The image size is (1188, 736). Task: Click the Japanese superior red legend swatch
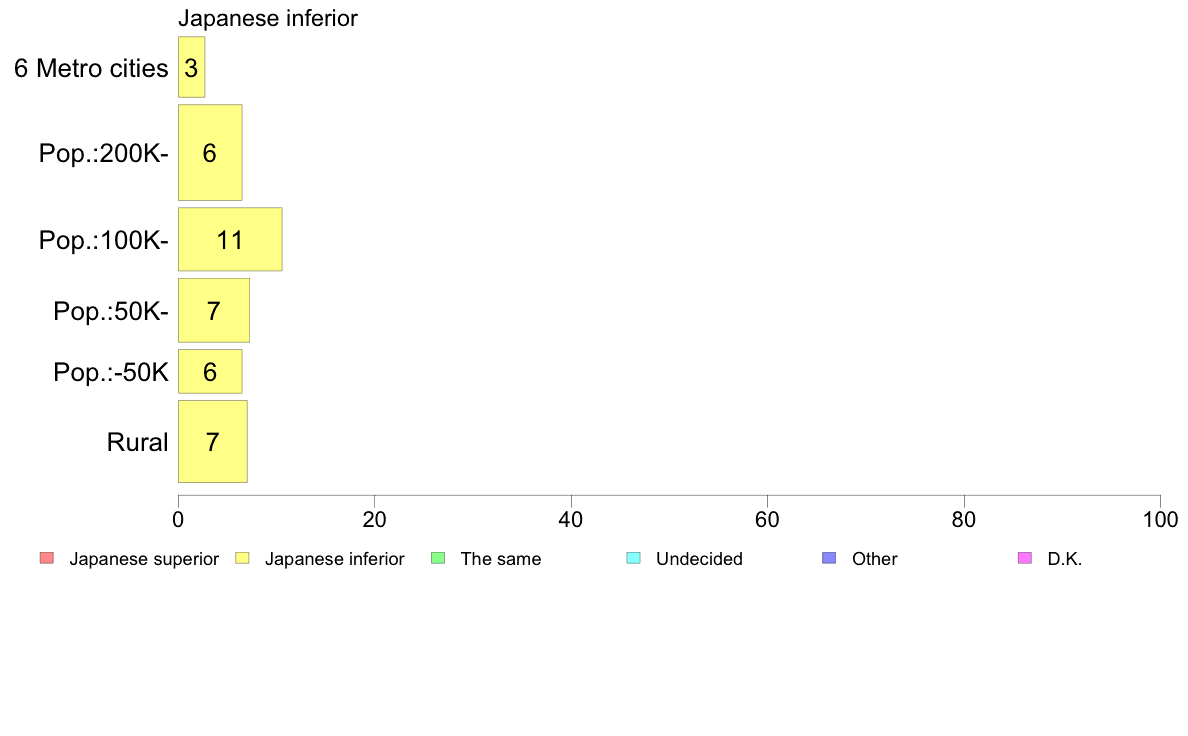tap(47, 559)
